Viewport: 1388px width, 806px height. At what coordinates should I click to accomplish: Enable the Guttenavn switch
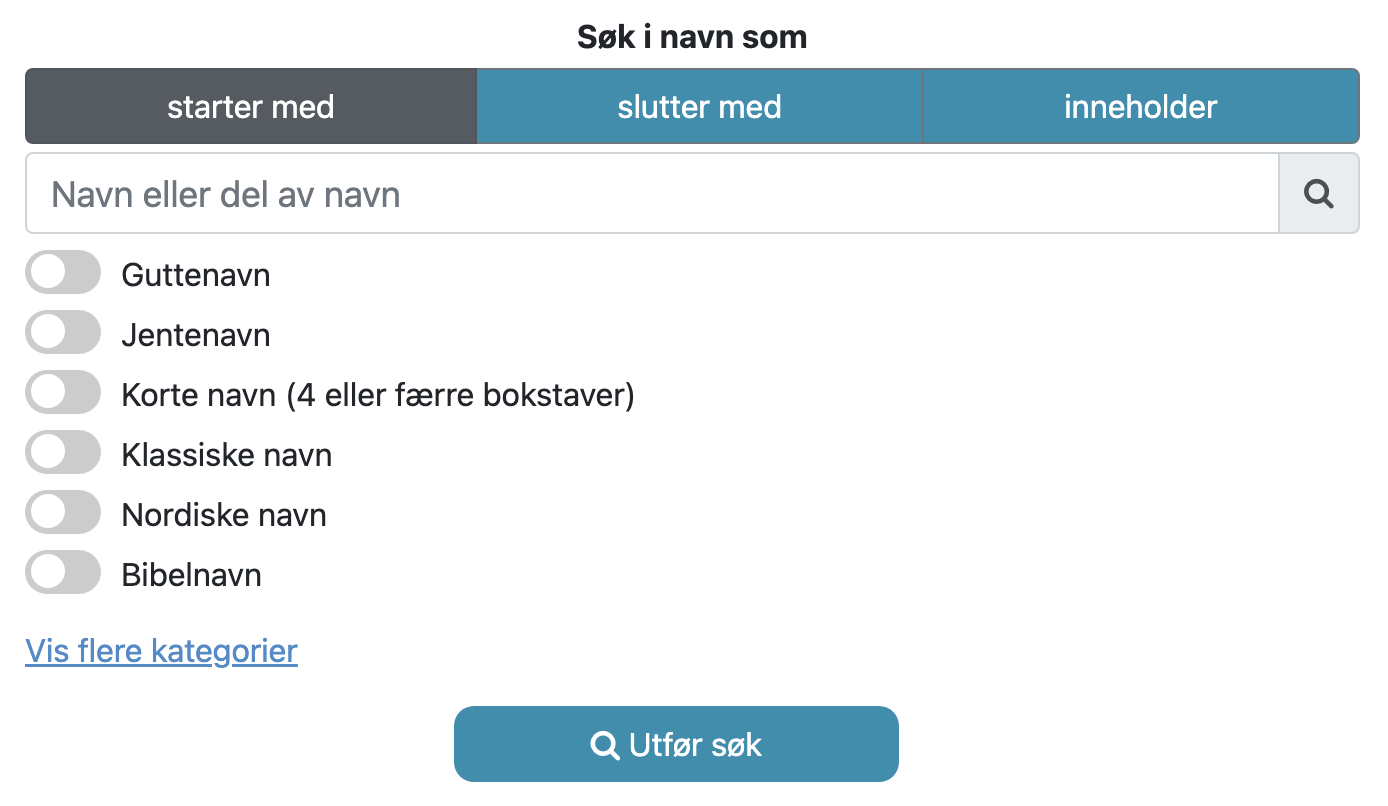click(x=63, y=272)
